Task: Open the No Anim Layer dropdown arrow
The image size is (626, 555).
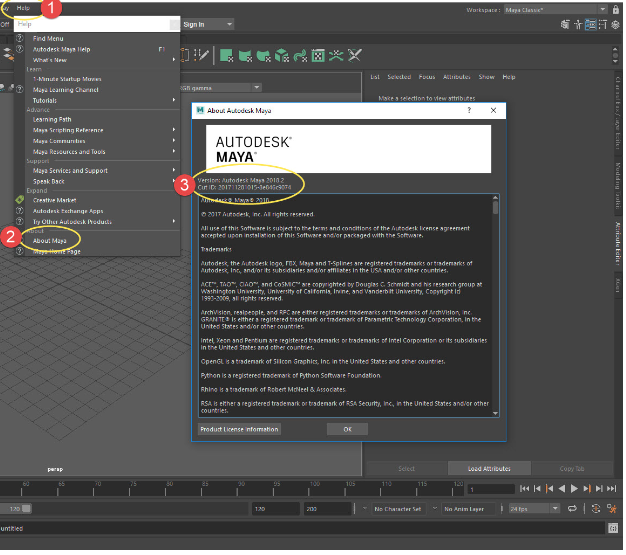Action: pos(435,508)
